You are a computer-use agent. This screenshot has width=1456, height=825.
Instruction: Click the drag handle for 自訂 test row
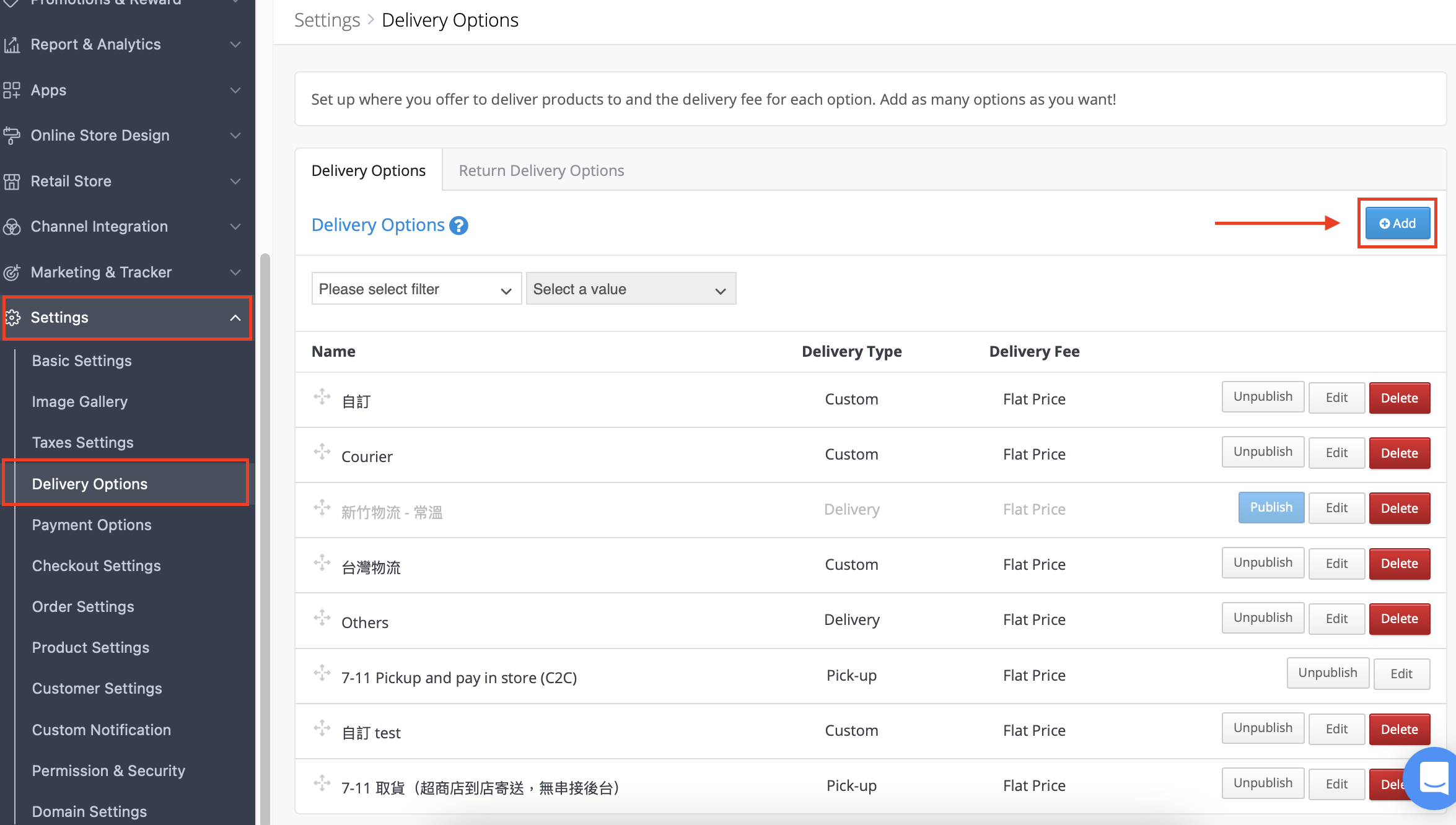(322, 728)
